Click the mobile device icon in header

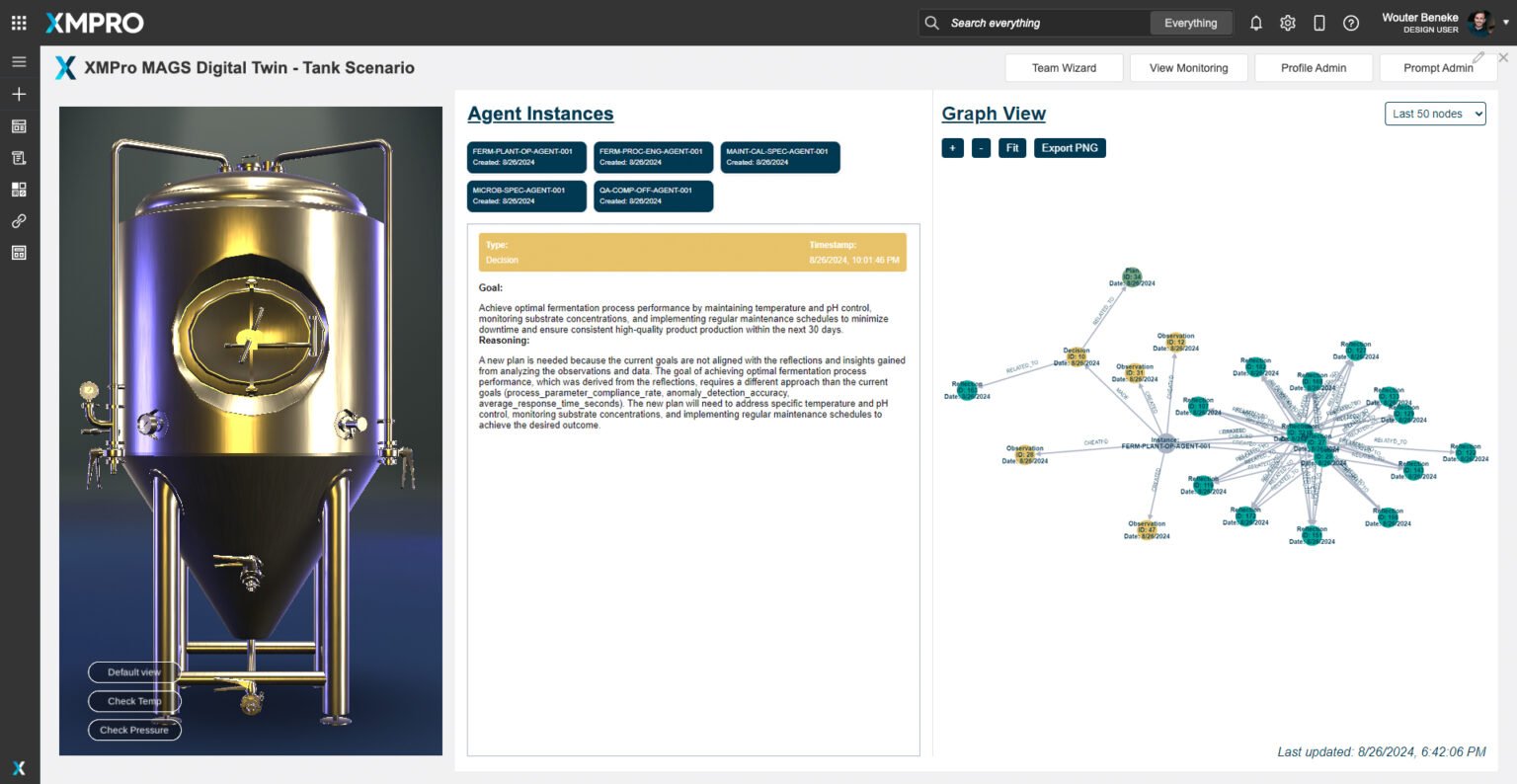click(1319, 23)
